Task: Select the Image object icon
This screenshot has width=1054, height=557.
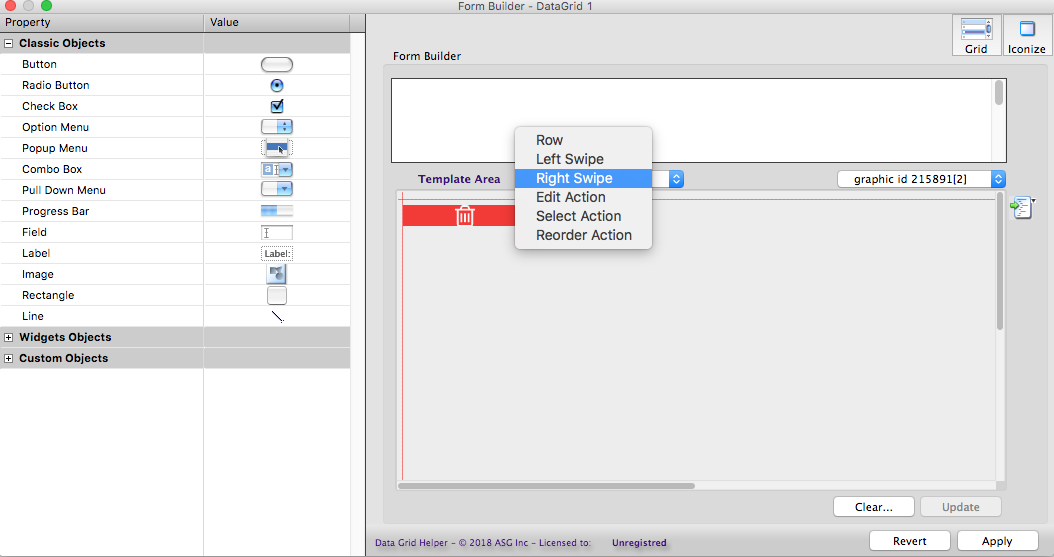Action: (277, 274)
